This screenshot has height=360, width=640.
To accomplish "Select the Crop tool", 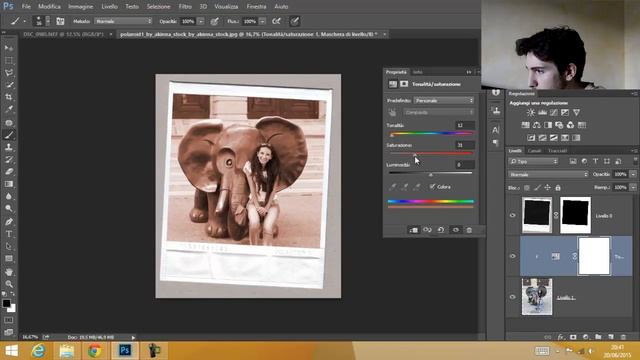I will point(9,97).
